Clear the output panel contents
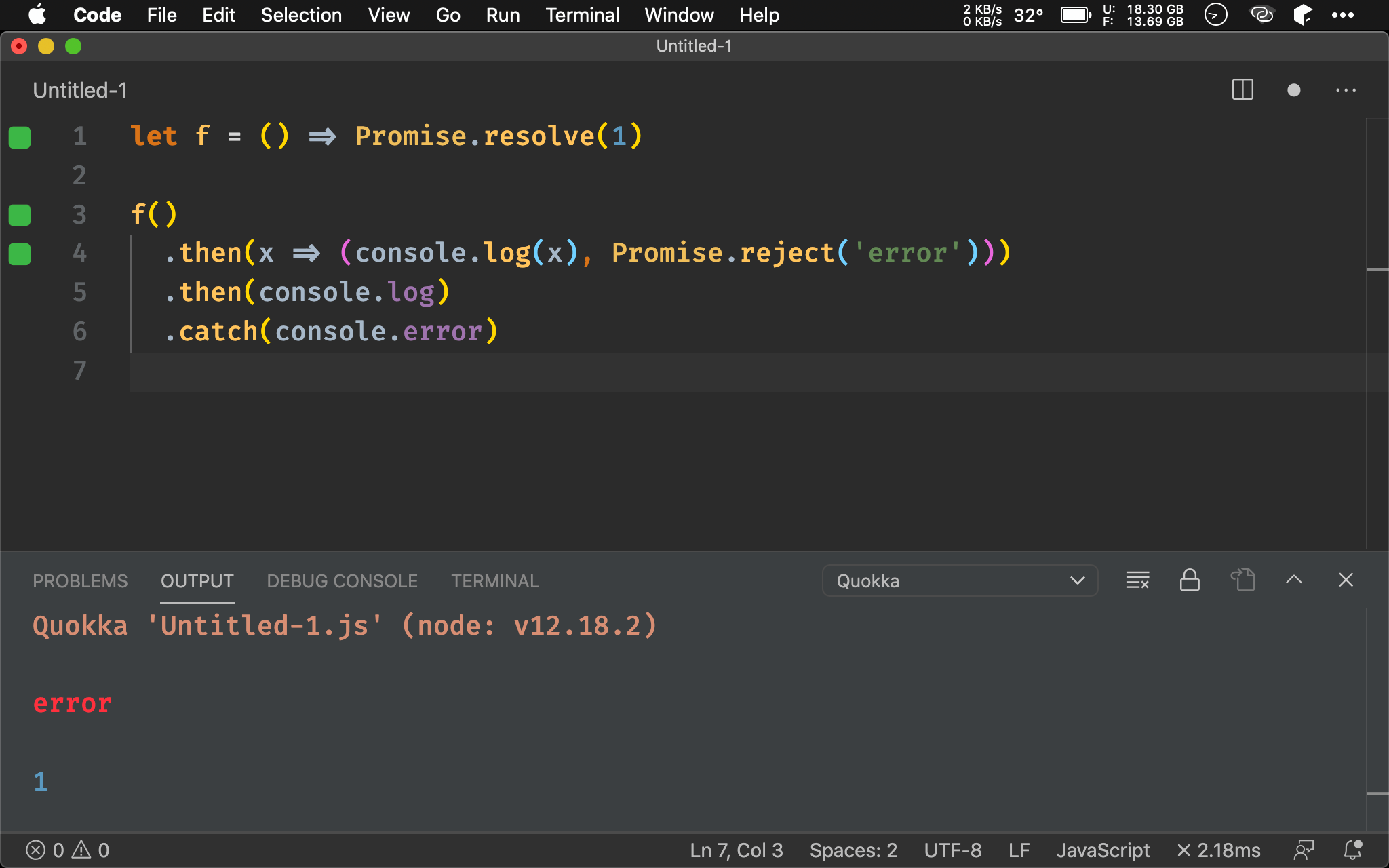The height and width of the screenshot is (868, 1389). tap(1137, 580)
